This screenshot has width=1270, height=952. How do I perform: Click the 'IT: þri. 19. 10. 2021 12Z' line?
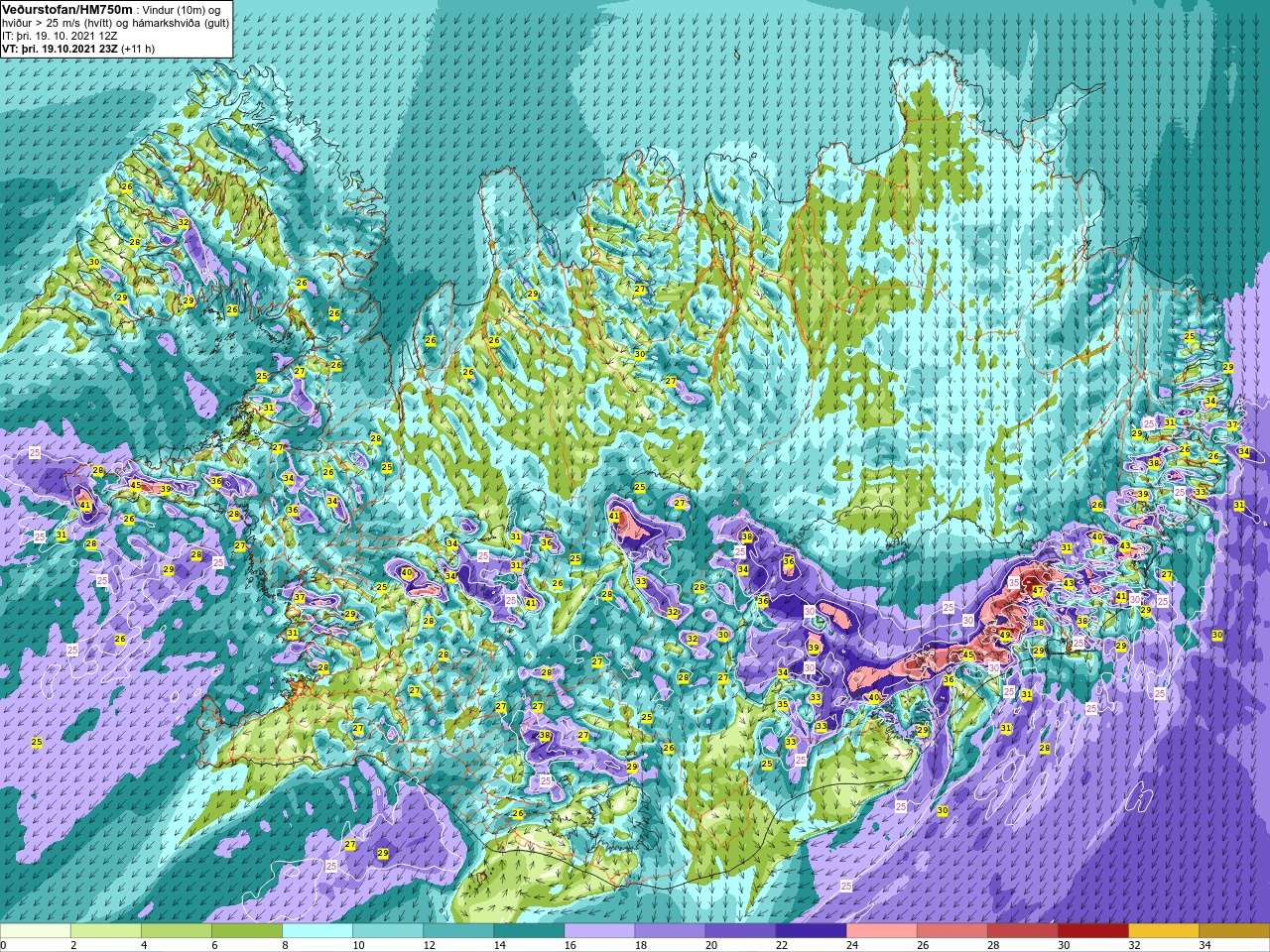tap(62, 36)
